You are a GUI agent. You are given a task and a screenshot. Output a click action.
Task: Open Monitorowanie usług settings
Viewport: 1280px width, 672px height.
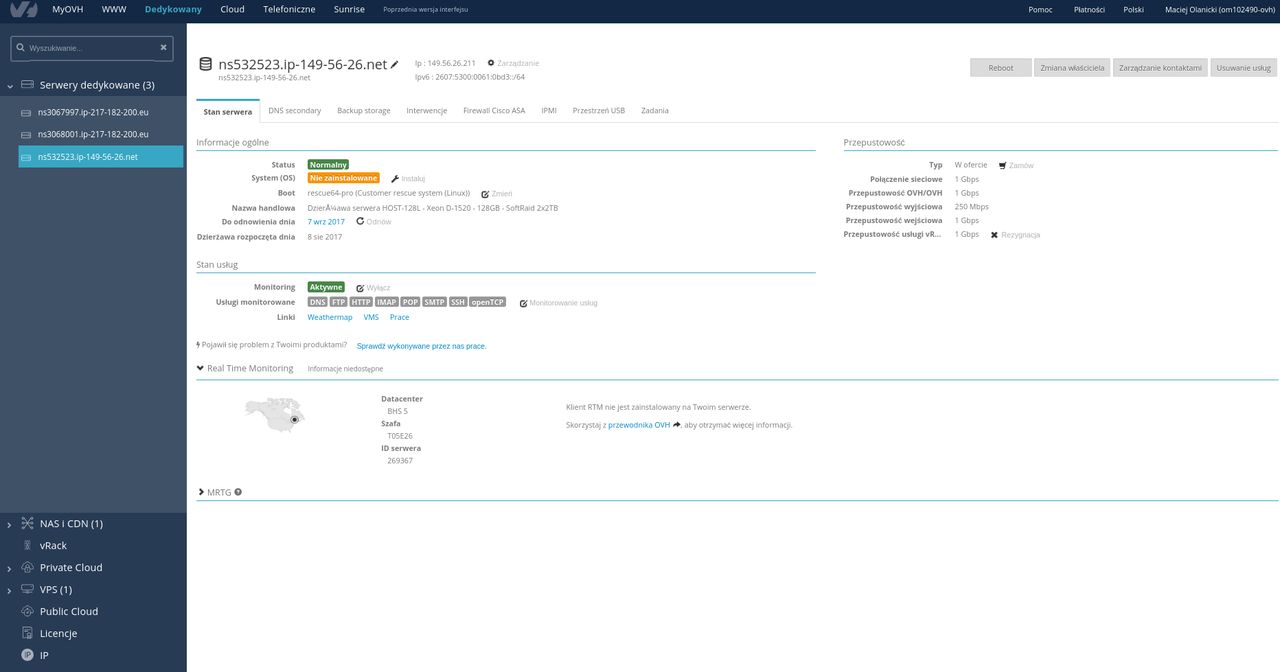(x=558, y=302)
